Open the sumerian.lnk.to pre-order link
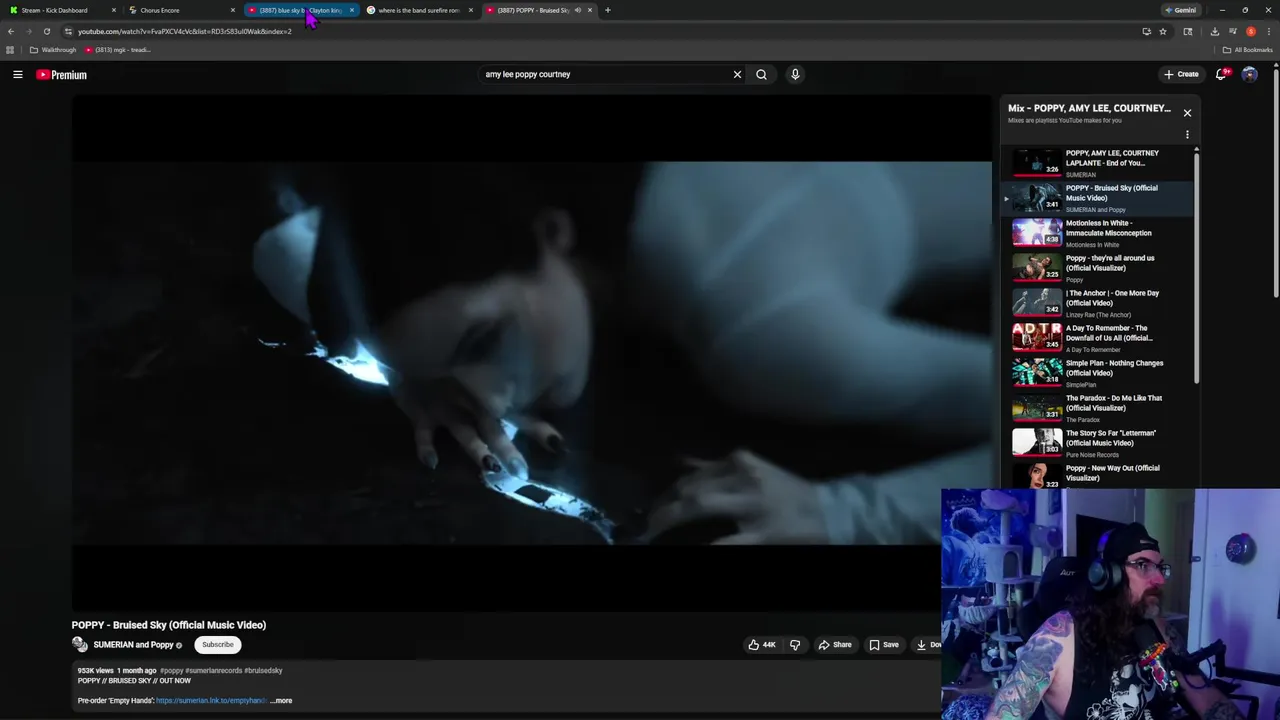Screen dimensions: 1280x720 click(211, 701)
